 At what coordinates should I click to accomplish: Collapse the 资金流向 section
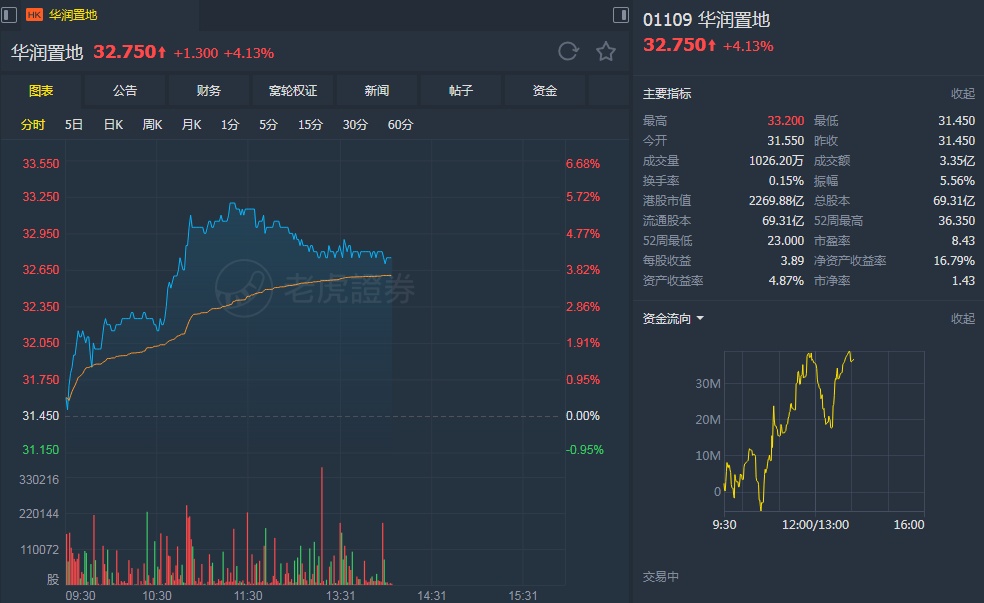click(x=962, y=319)
